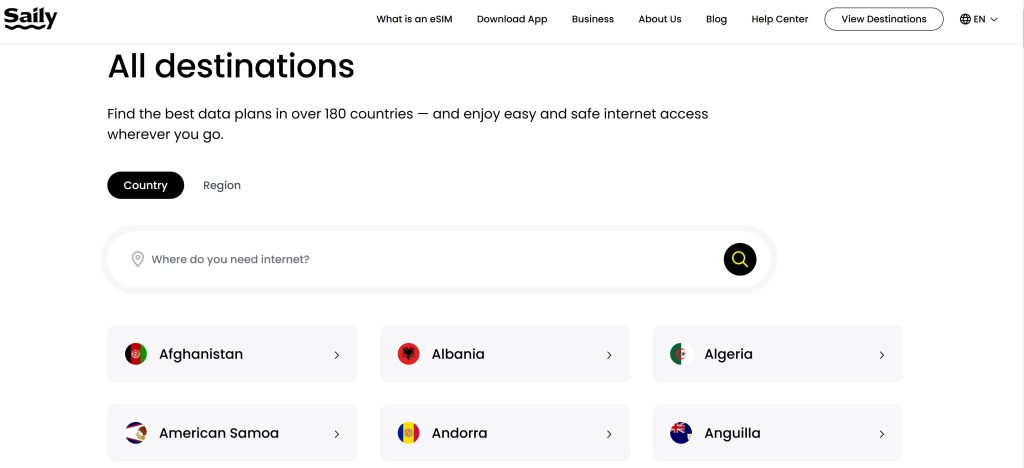The width and height of the screenshot is (1024, 468).
Task: Switch to the Region filter
Action: 222,185
